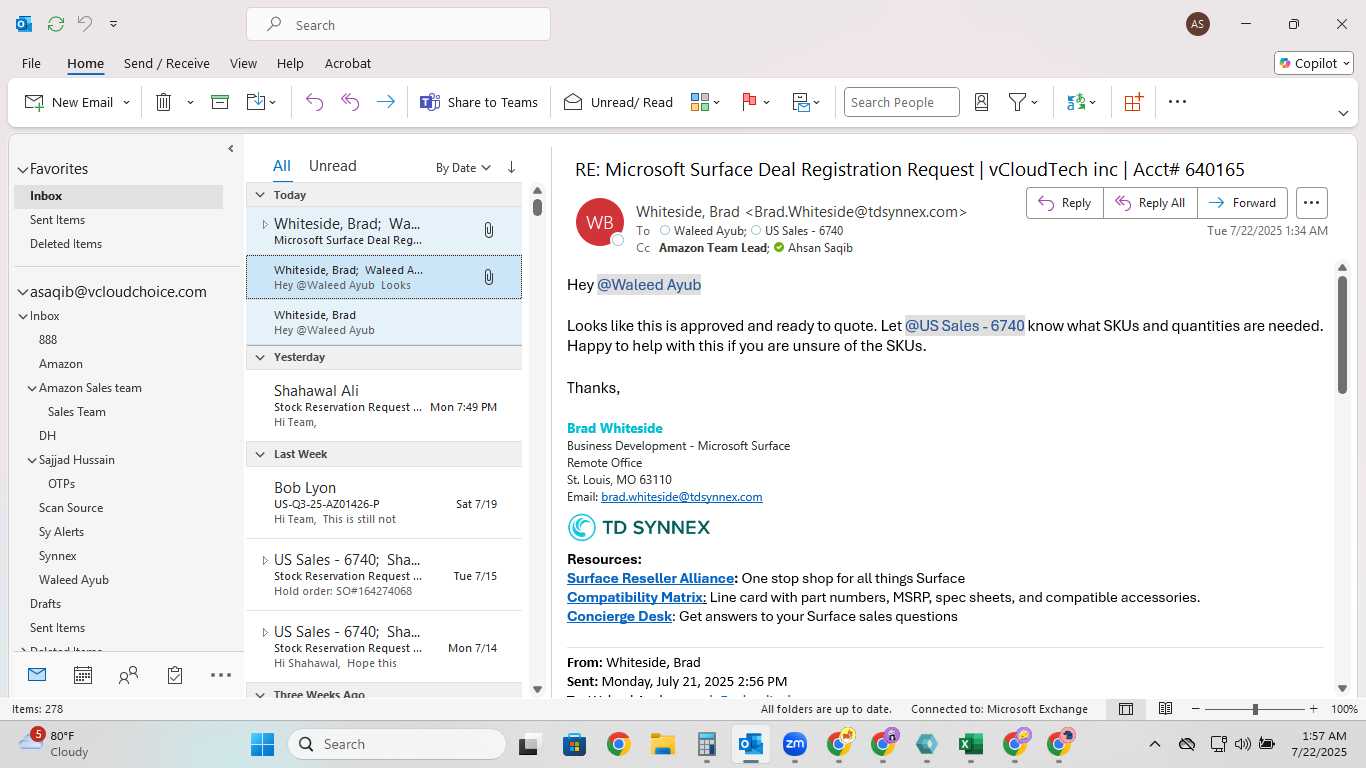Open the Send / Receive tab
Image resolution: width=1366 pixels, height=768 pixels.
point(167,63)
